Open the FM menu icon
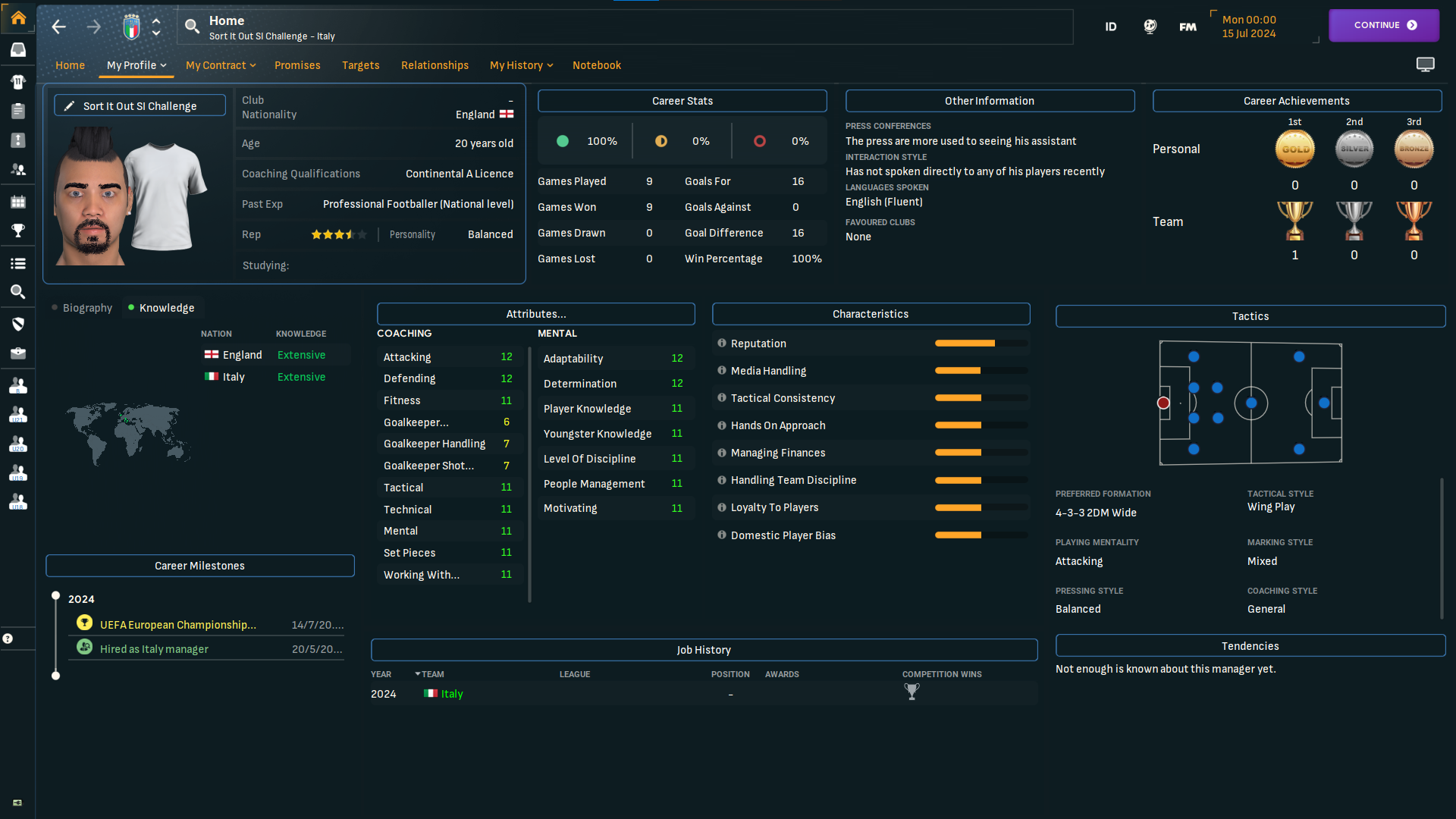 [1188, 27]
